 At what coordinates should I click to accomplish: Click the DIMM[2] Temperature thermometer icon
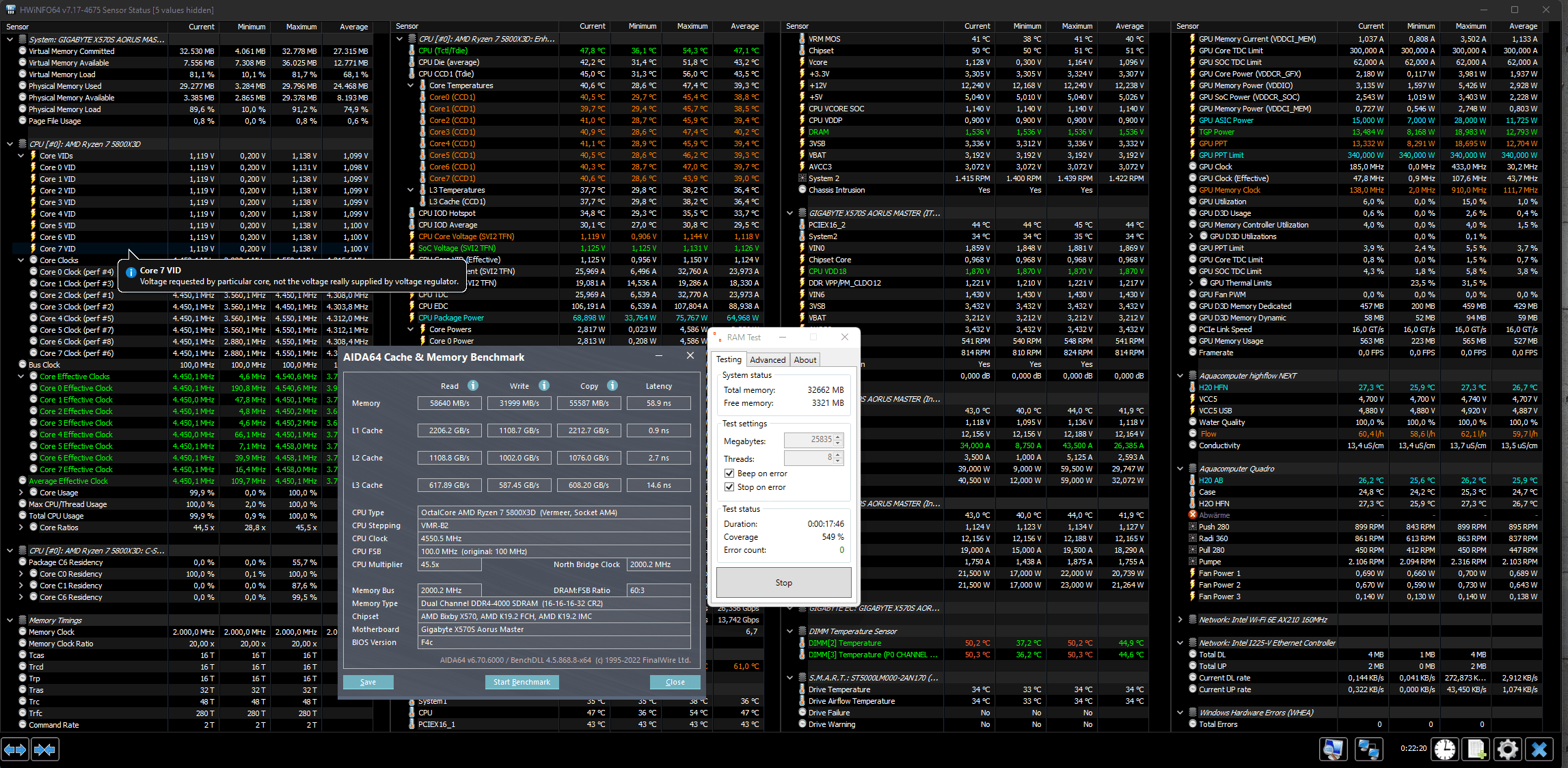(802, 643)
